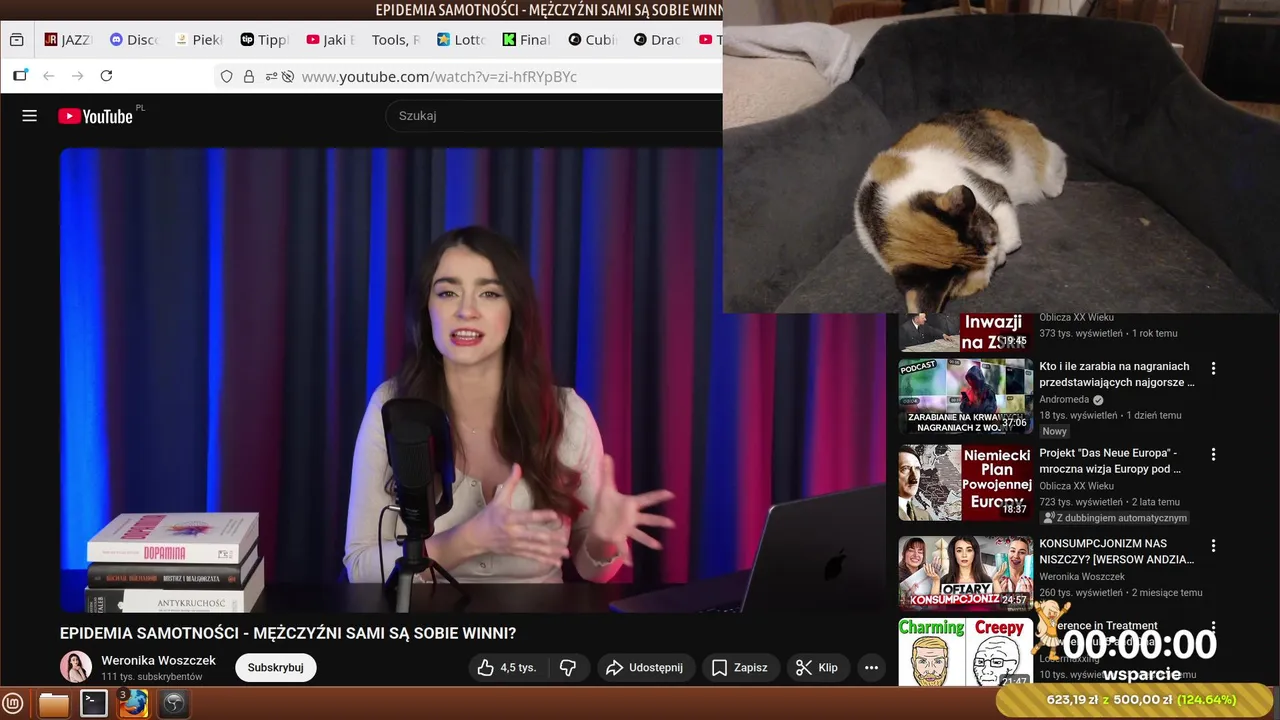Open the file manager folder in the taskbar

pyautogui.click(x=54, y=704)
